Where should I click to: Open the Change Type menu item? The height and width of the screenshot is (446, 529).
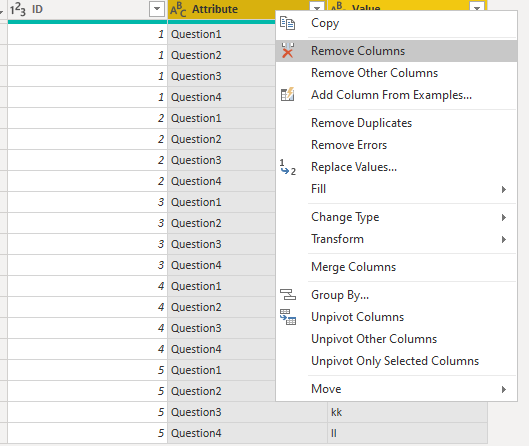tap(396, 217)
